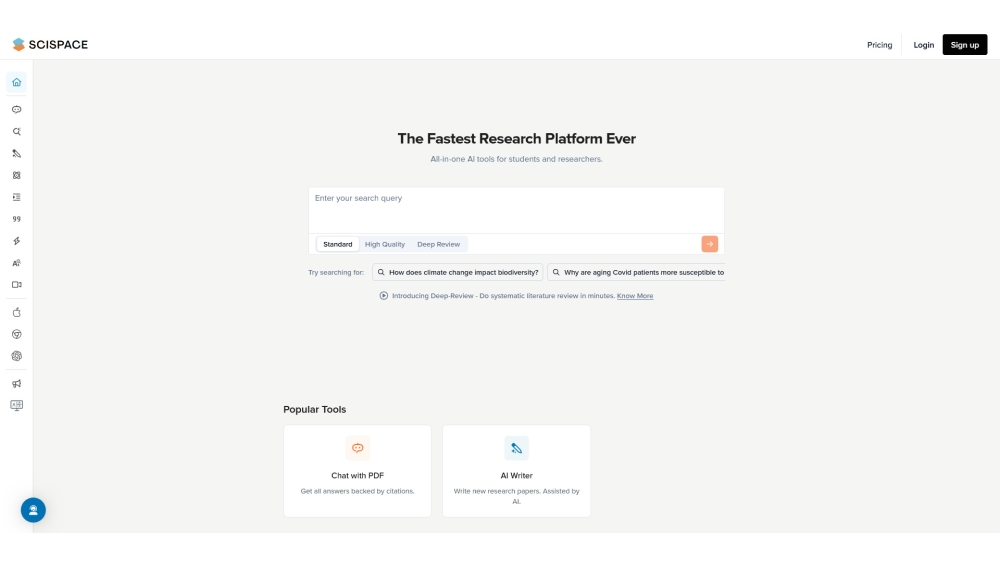Image resolution: width=1000 pixels, height=563 pixels.
Task: Click the Login button
Action: click(923, 45)
